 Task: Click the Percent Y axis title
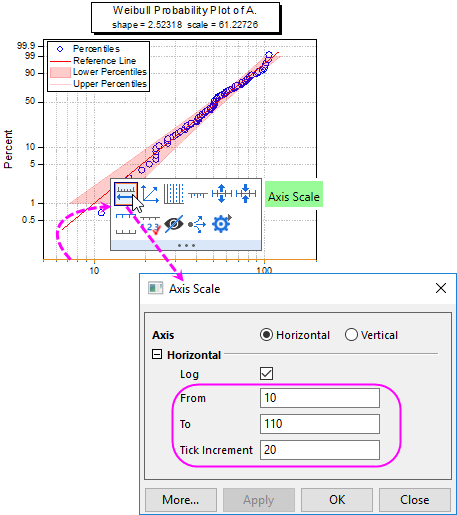[8, 149]
